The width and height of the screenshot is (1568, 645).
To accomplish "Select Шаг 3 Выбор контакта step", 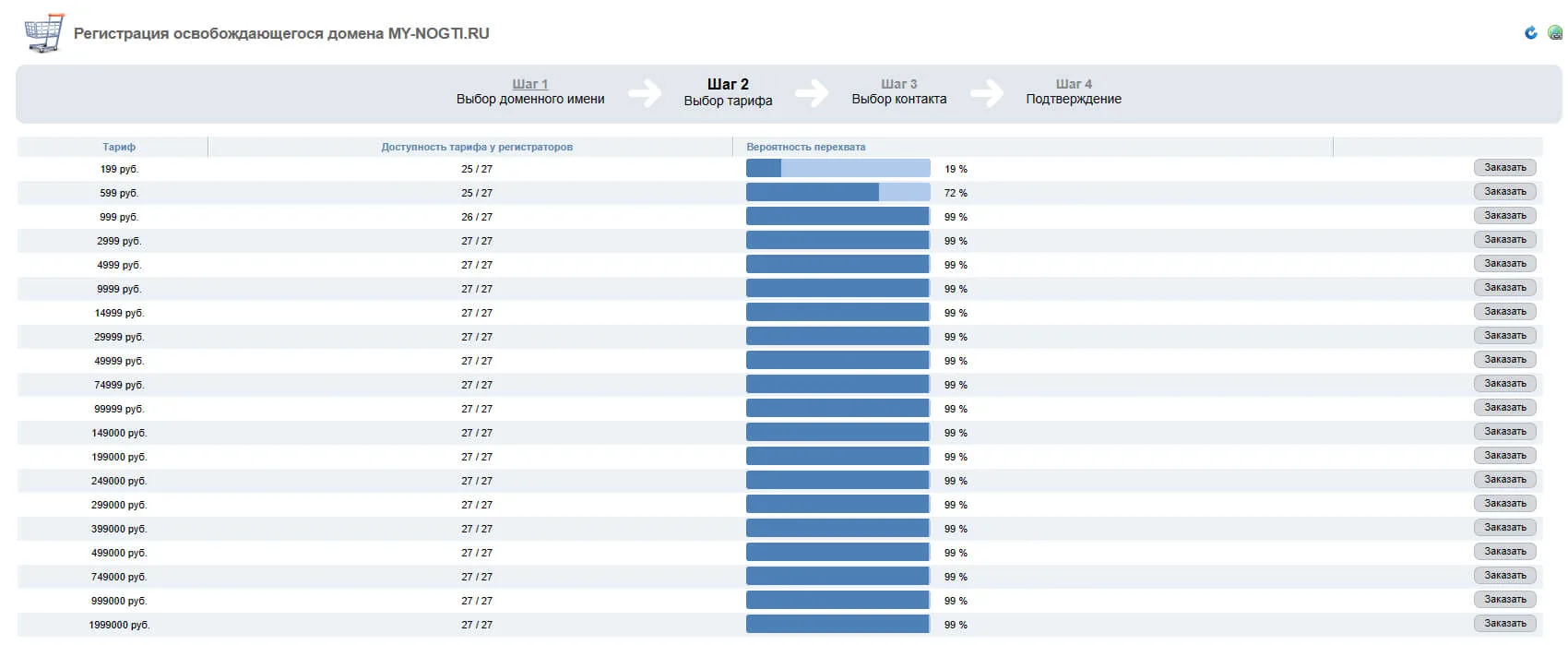I will (899, 91).
